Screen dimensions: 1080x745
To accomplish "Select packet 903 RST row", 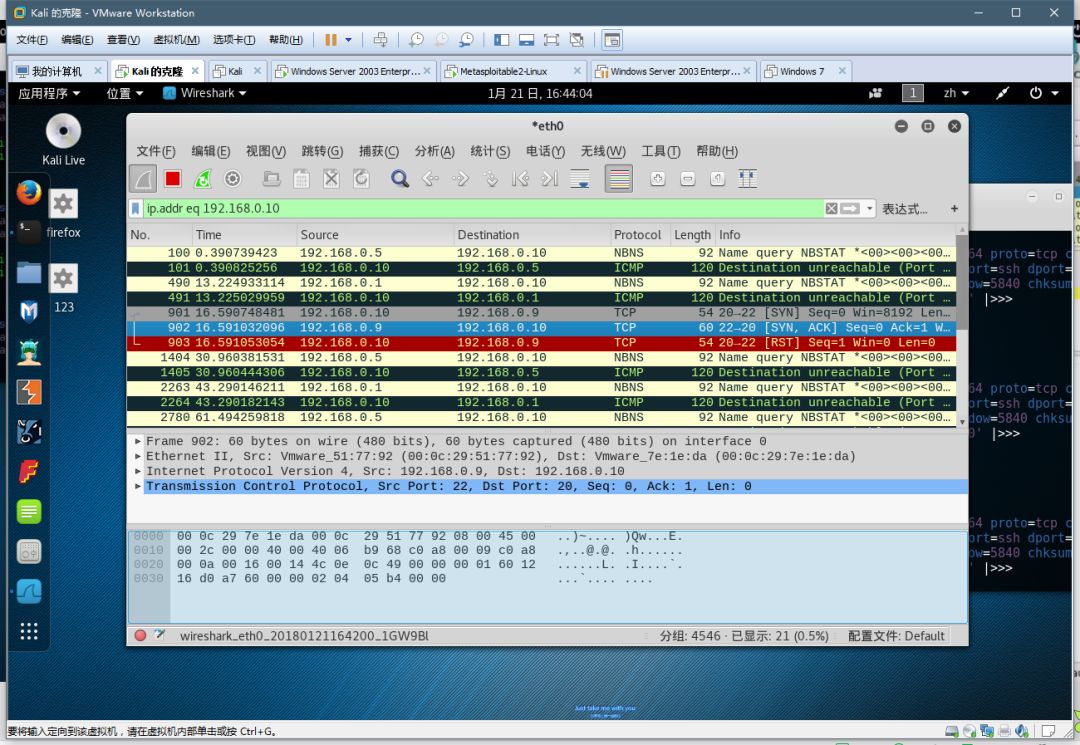I will click(x=541, y=343).
